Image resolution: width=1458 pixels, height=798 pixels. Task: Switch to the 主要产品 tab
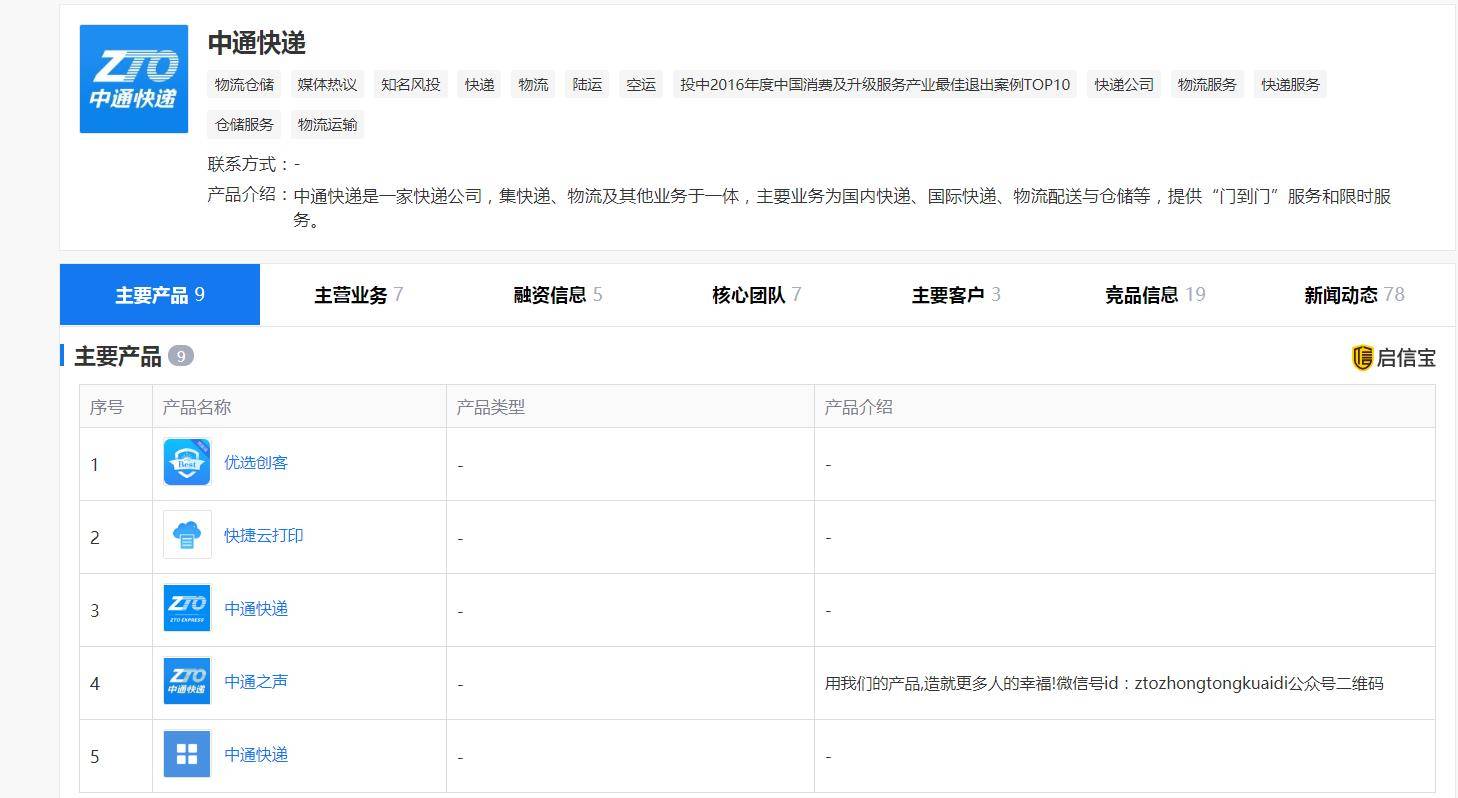coord(160,295)
